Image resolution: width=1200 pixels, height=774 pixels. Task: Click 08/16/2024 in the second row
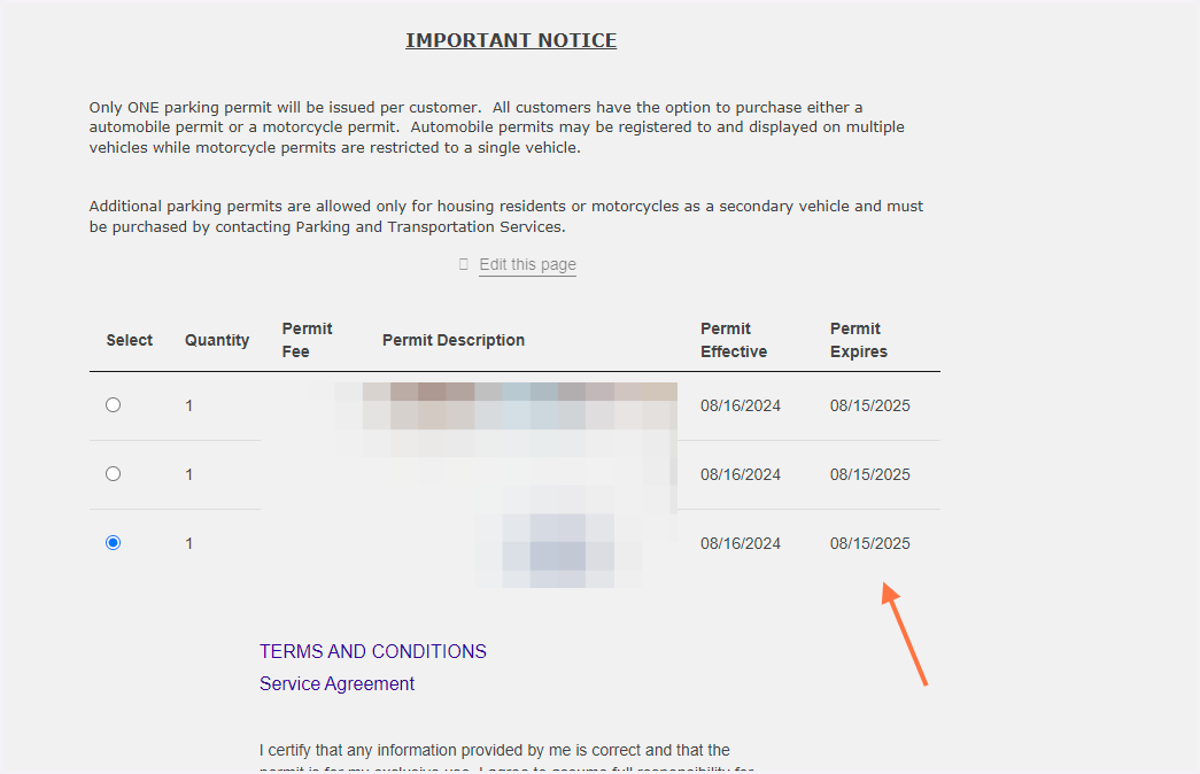[741, 475]
